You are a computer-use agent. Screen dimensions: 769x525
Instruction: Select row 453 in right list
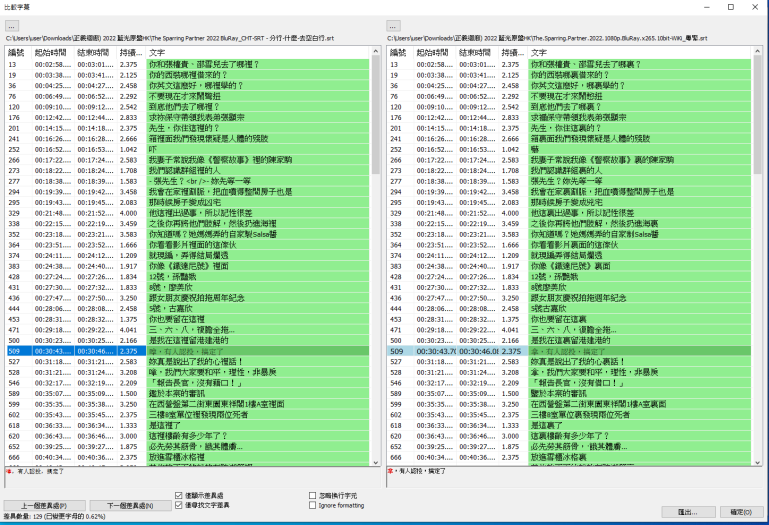pos(570,319)
